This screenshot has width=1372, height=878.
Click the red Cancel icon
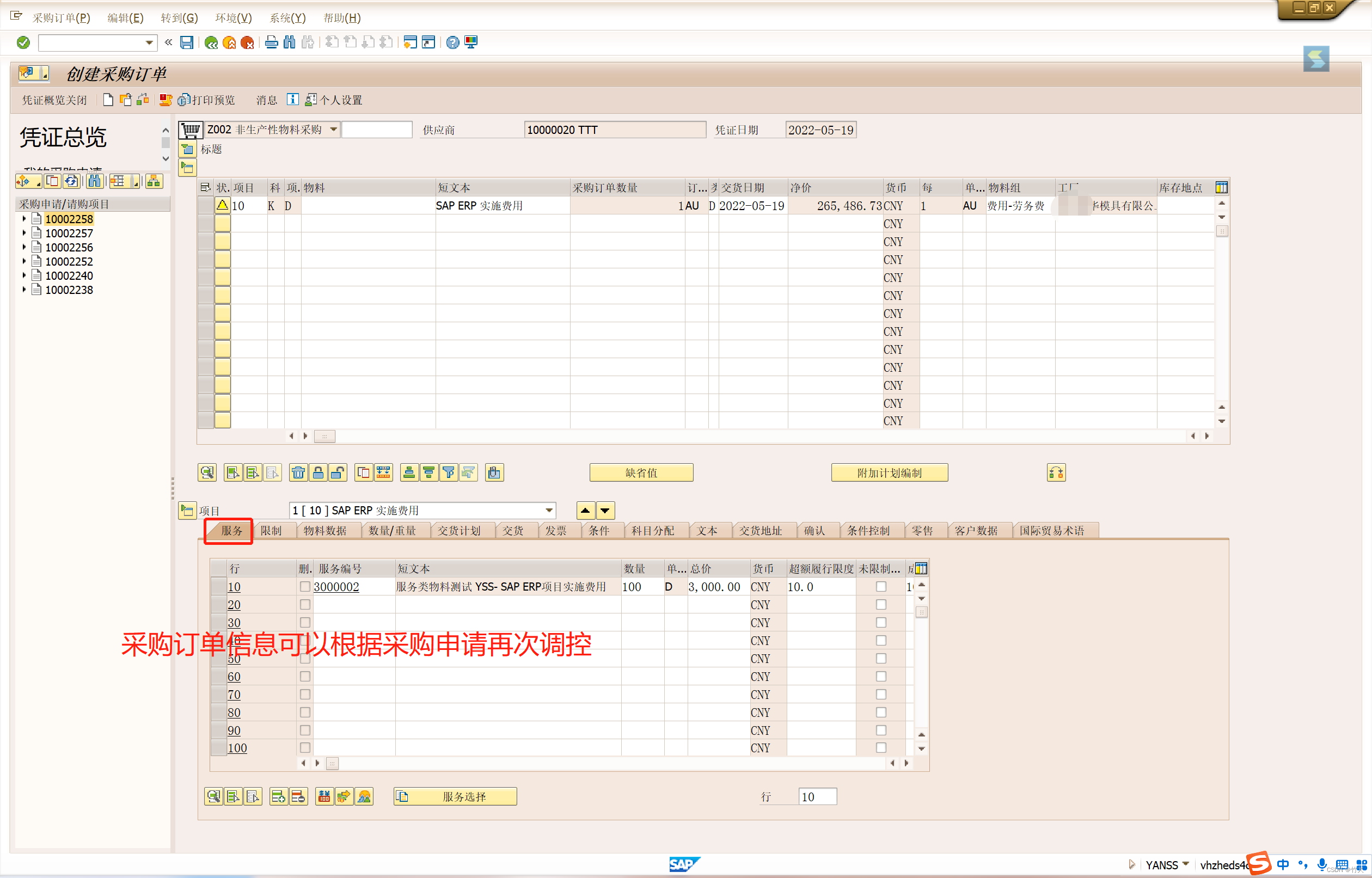(x=248, y=42)
